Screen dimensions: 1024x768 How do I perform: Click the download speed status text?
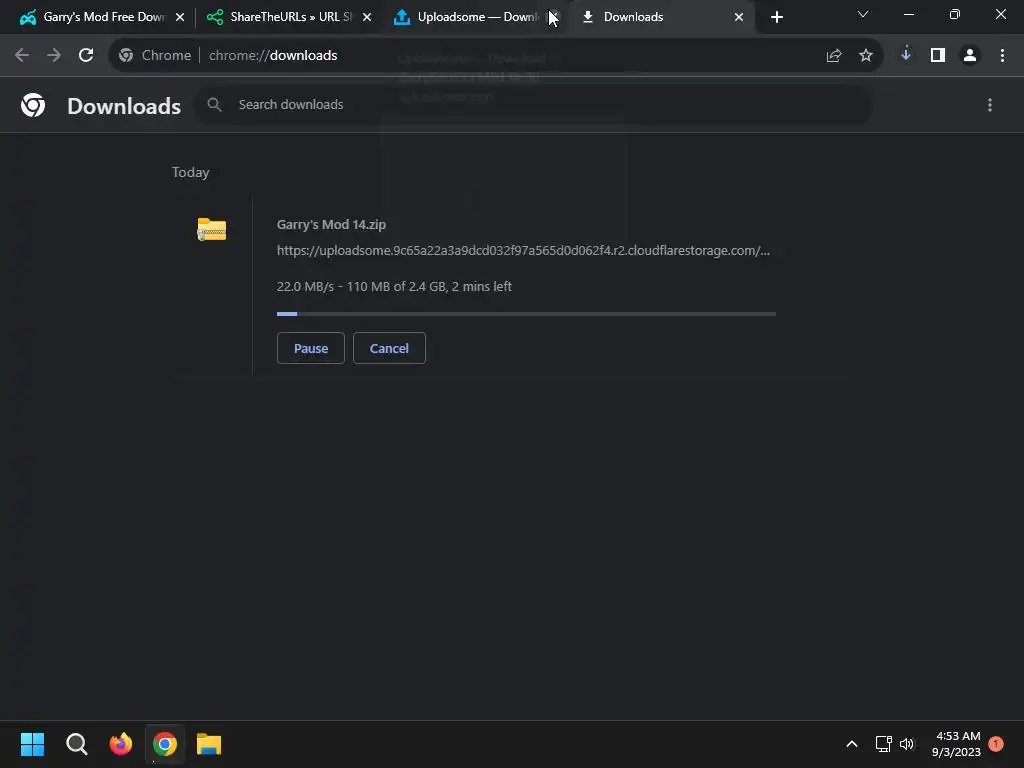click(394, 287)
